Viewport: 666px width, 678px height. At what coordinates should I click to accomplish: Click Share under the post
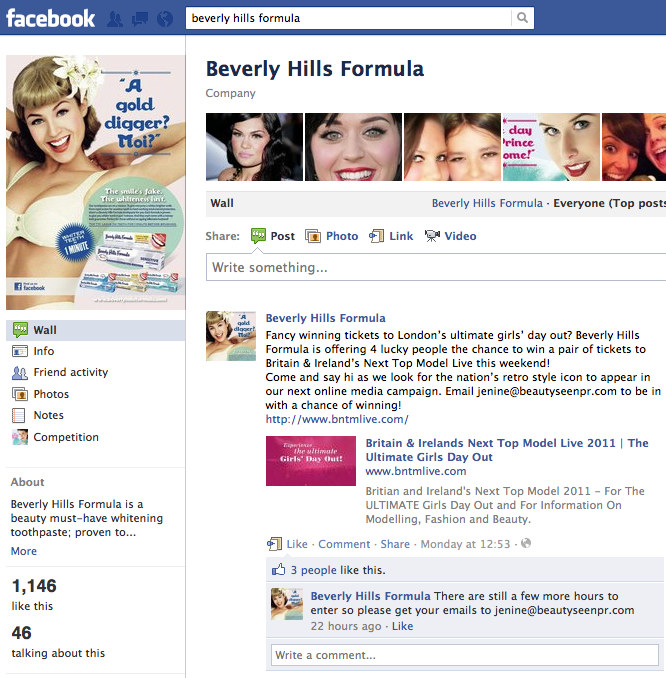(x=395, y=544)
